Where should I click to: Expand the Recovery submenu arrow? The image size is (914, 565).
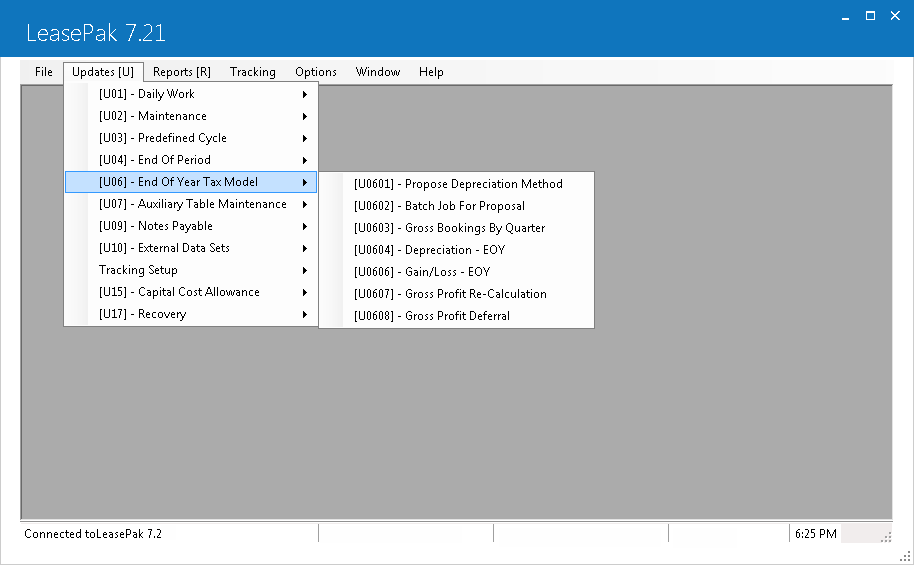pyautogui.click(x=305, y=315)
